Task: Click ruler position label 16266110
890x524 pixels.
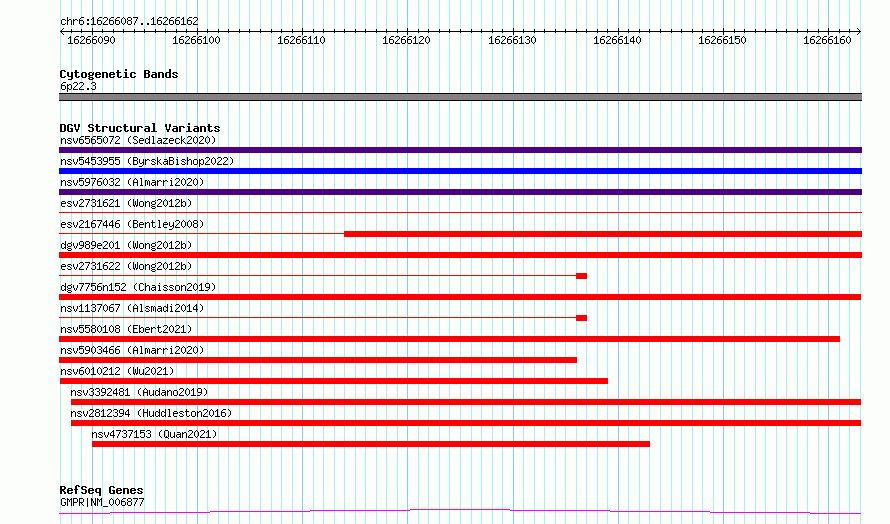Action: (301, 40)
